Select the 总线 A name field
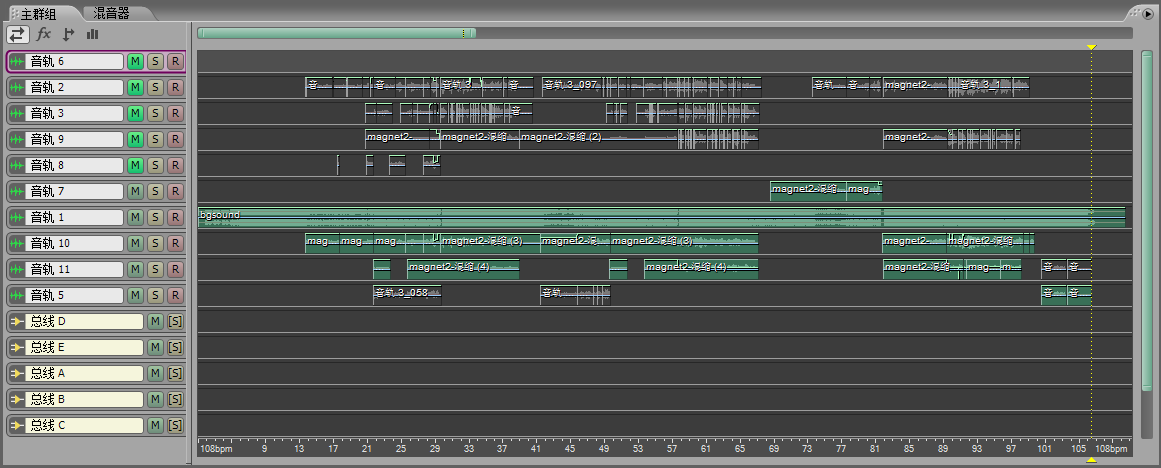Image resolution: width=1161 pixels, height=468 pixels. click(x=84, y=373)
